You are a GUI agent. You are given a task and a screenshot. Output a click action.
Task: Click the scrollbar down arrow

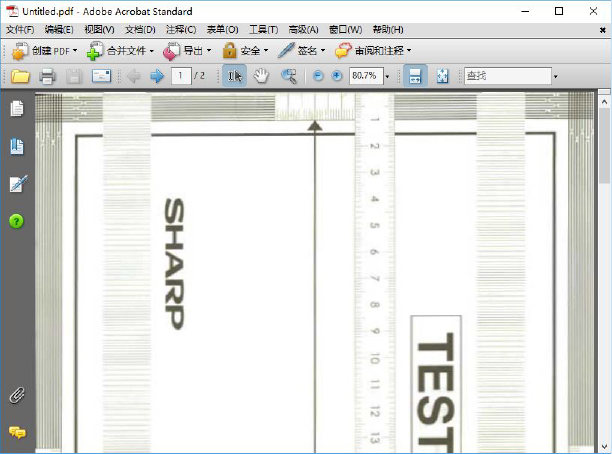(604, 446)
